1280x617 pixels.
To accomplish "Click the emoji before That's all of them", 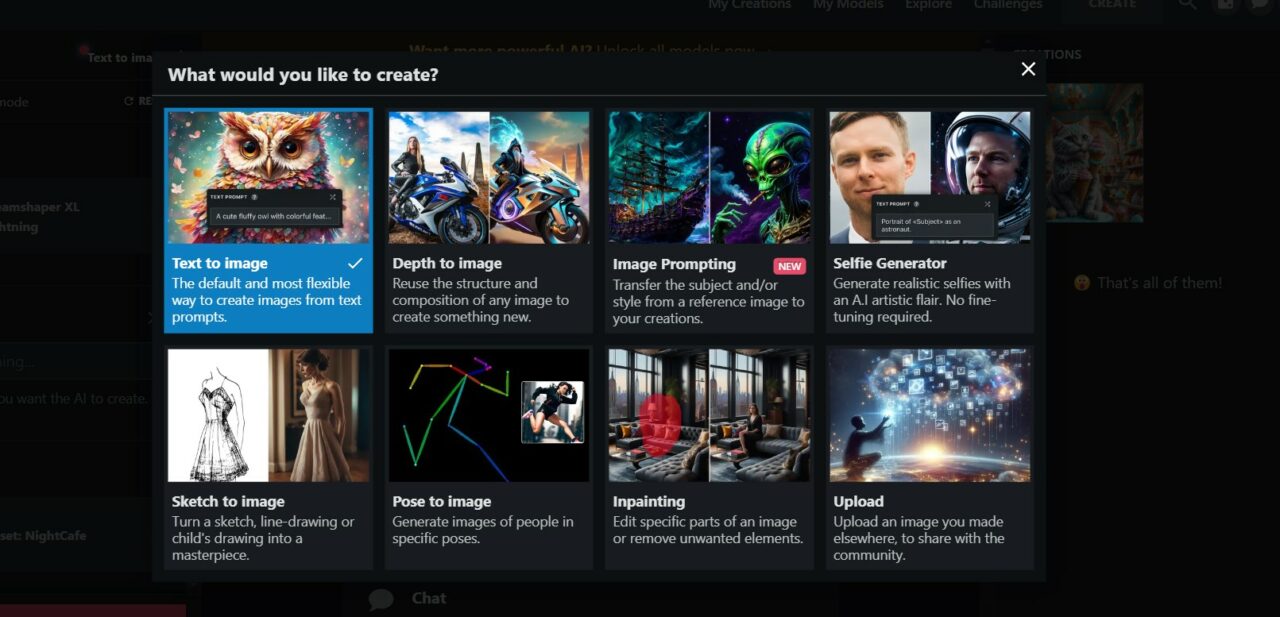I will (x=1081, y=283).
